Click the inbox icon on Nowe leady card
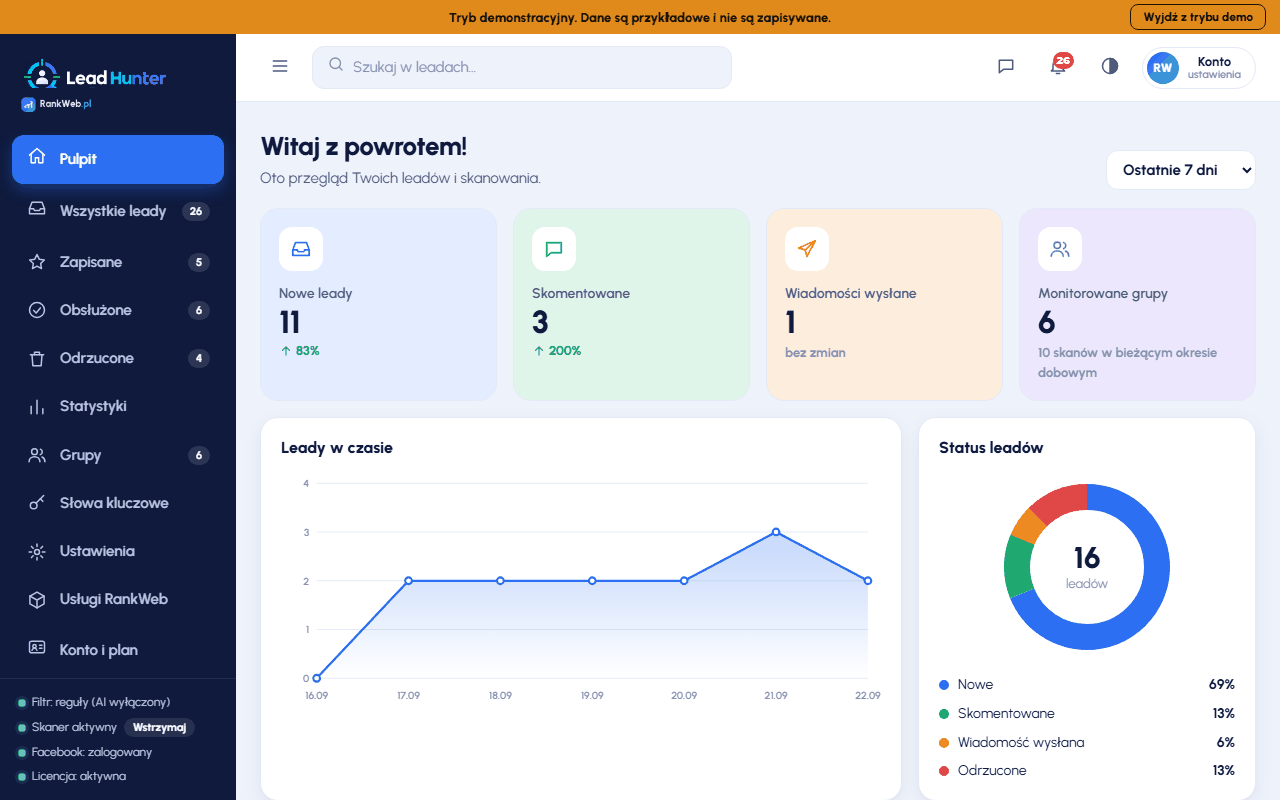The height and width of the screenshot is (800, 1280). [x=301, y=249]
